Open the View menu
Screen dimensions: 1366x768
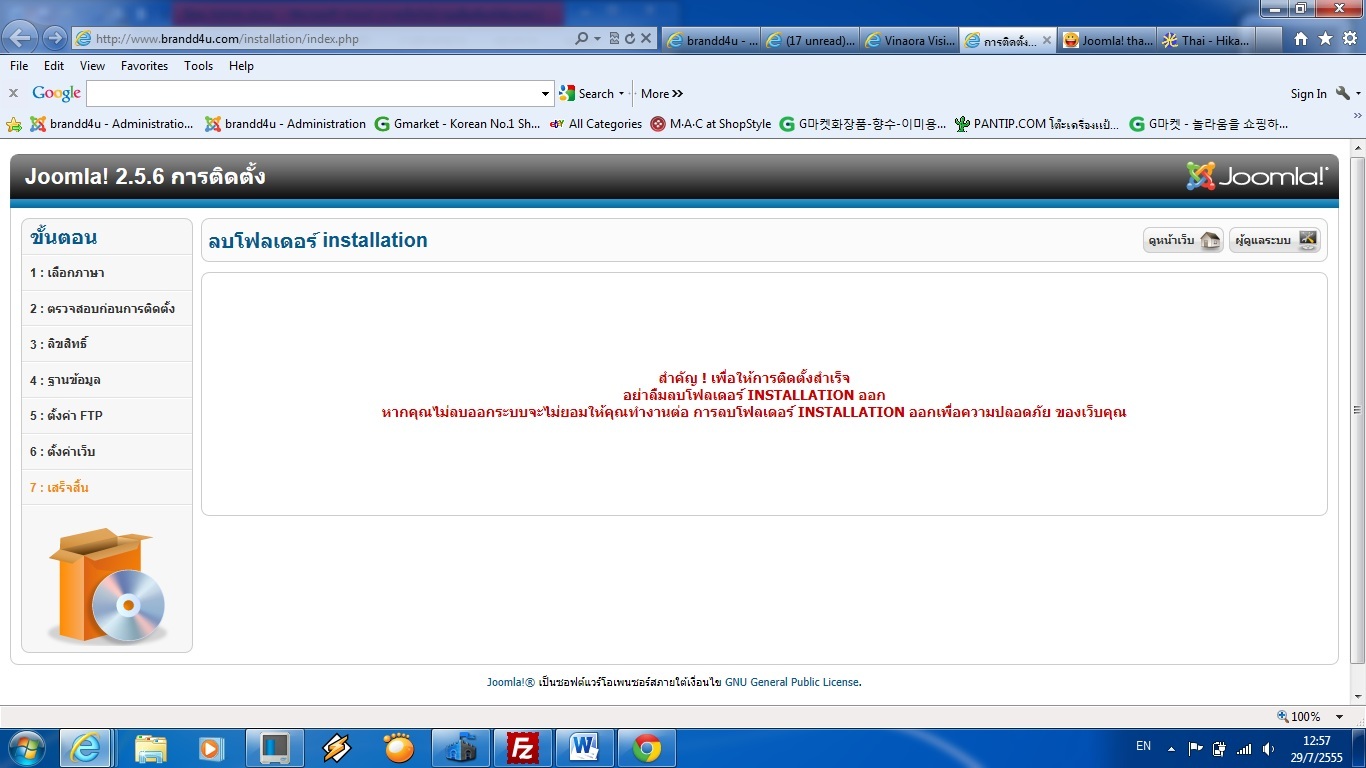pyautogui.click(x=92, y=66)
